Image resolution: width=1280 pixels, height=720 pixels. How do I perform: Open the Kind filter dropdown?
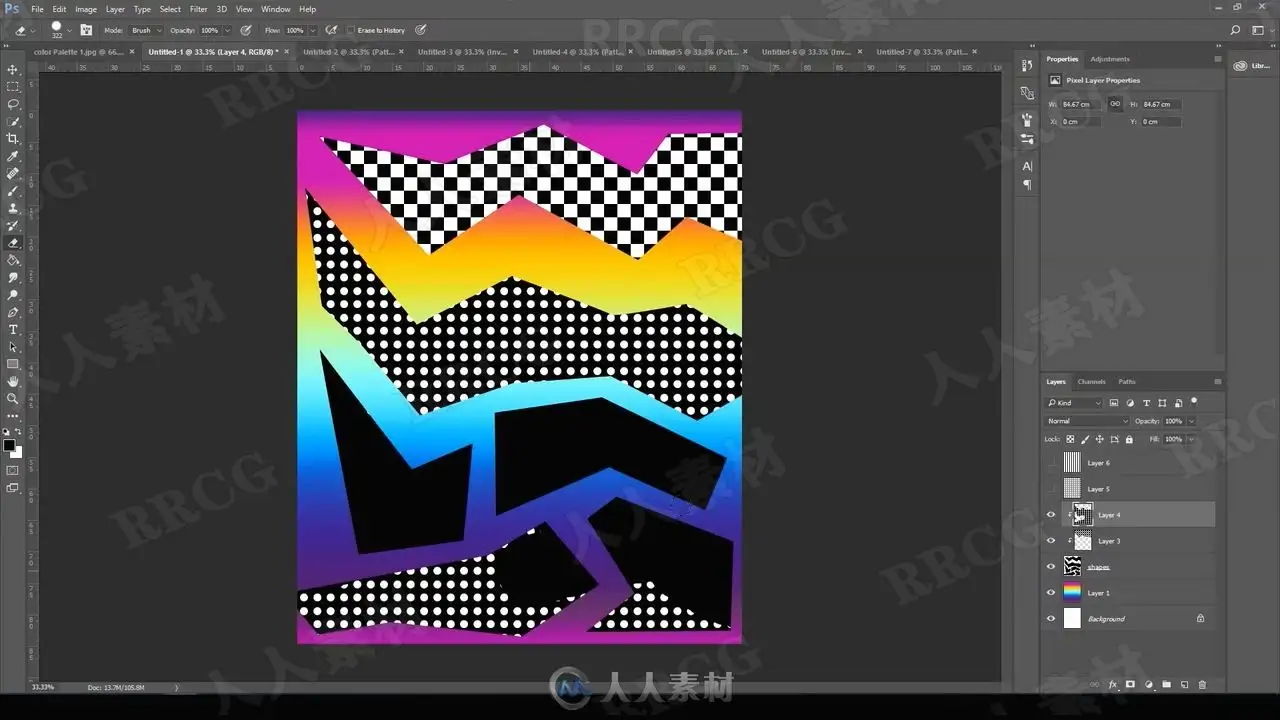1074,403
